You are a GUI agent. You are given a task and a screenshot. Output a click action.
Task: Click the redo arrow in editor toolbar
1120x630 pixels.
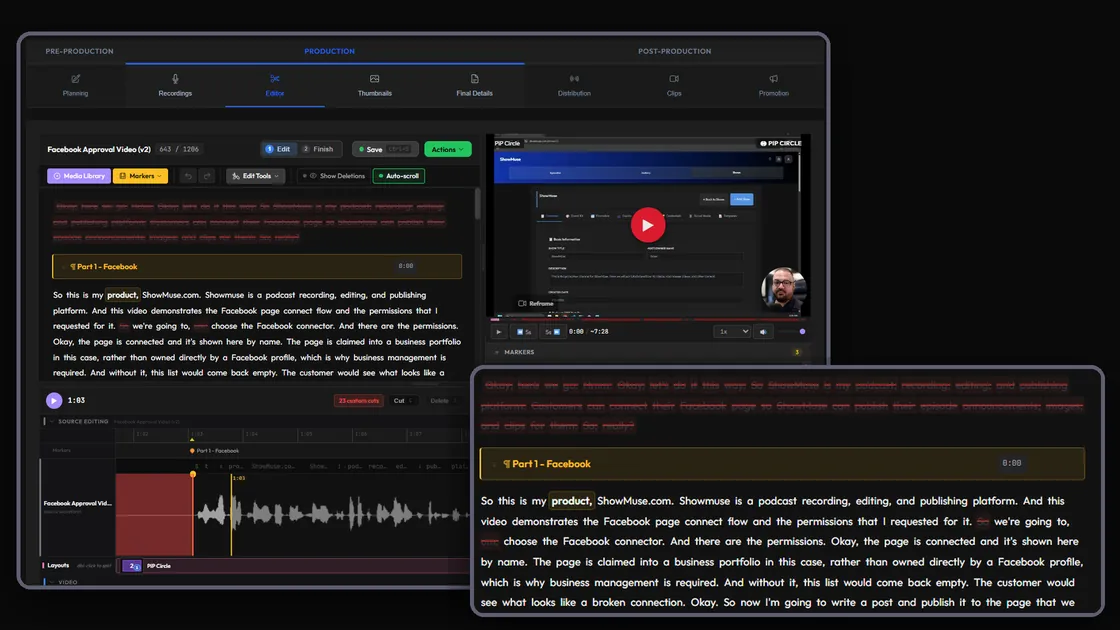207,176
